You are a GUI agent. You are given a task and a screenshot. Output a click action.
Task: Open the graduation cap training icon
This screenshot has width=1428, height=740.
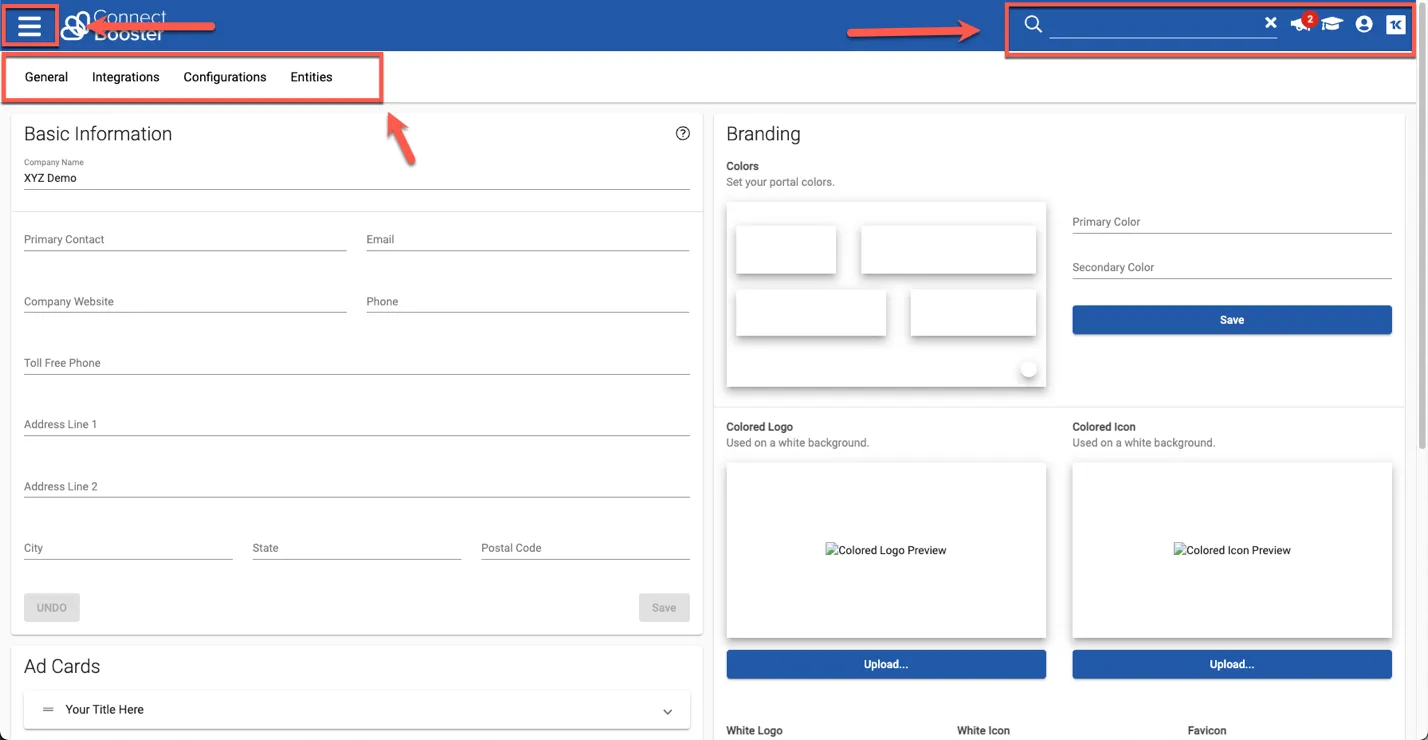point(1331,24)
